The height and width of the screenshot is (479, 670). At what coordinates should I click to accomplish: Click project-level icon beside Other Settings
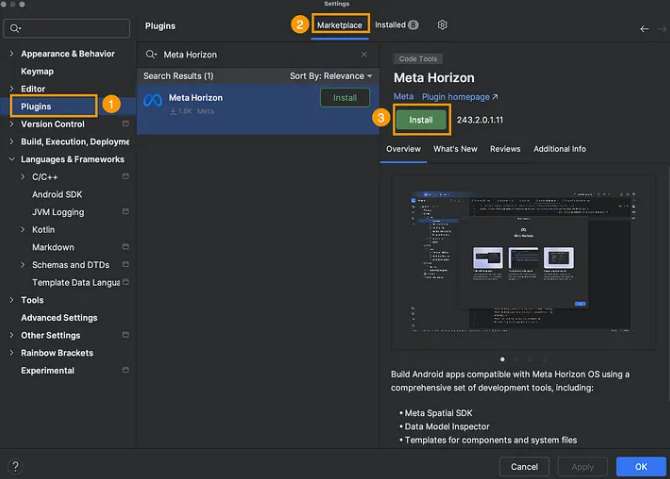point(126,335)
